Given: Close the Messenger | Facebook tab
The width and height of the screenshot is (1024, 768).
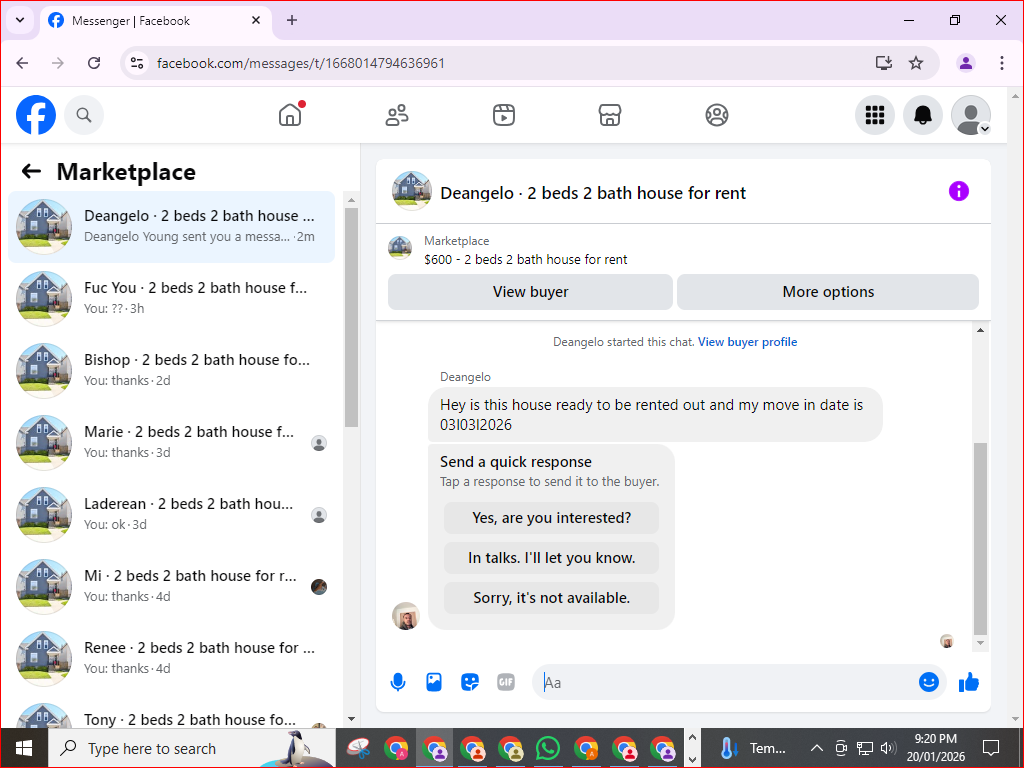Looking at the screenshot, I should (256, 20).
